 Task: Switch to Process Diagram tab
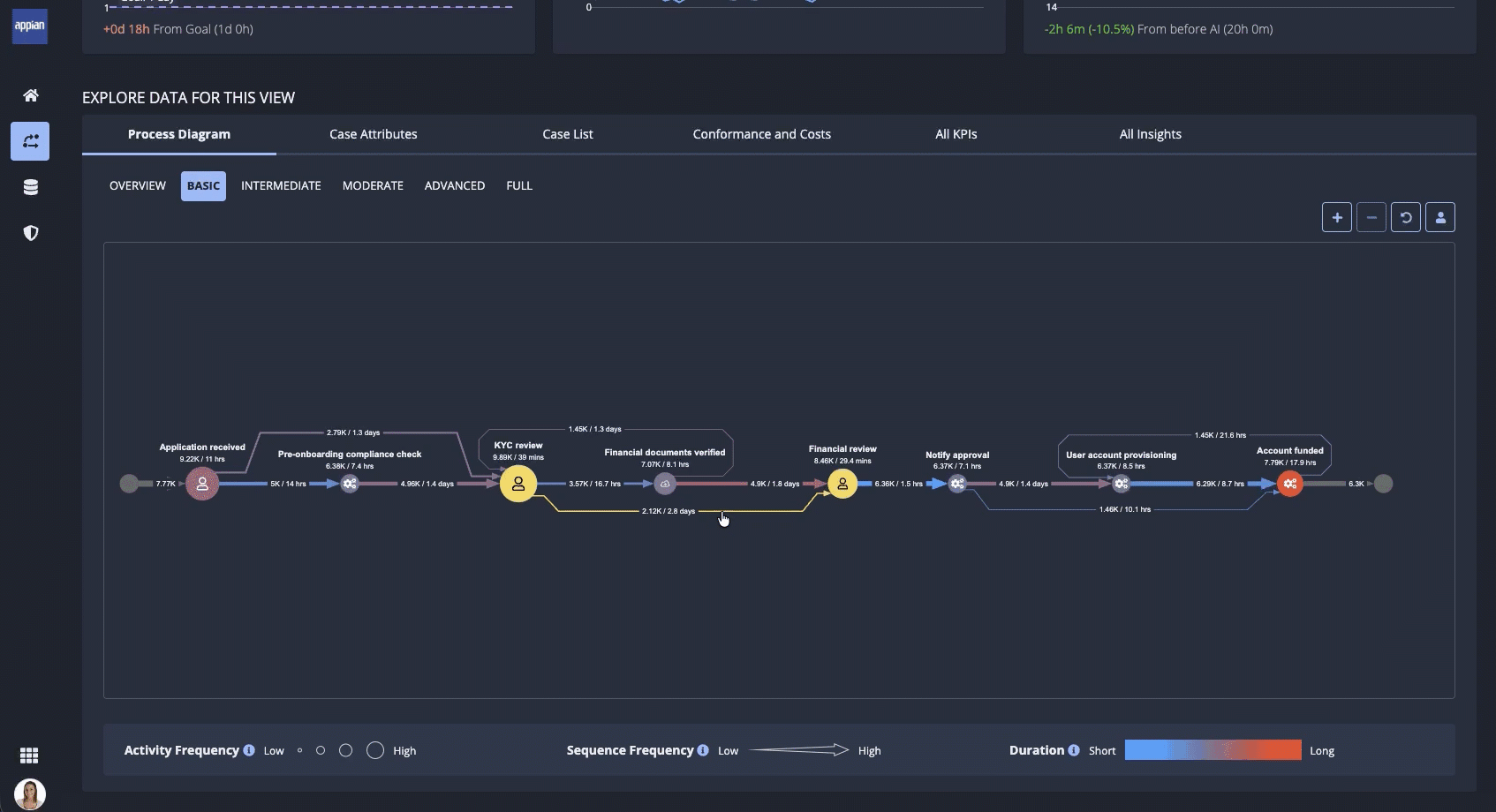coord(179,134)
